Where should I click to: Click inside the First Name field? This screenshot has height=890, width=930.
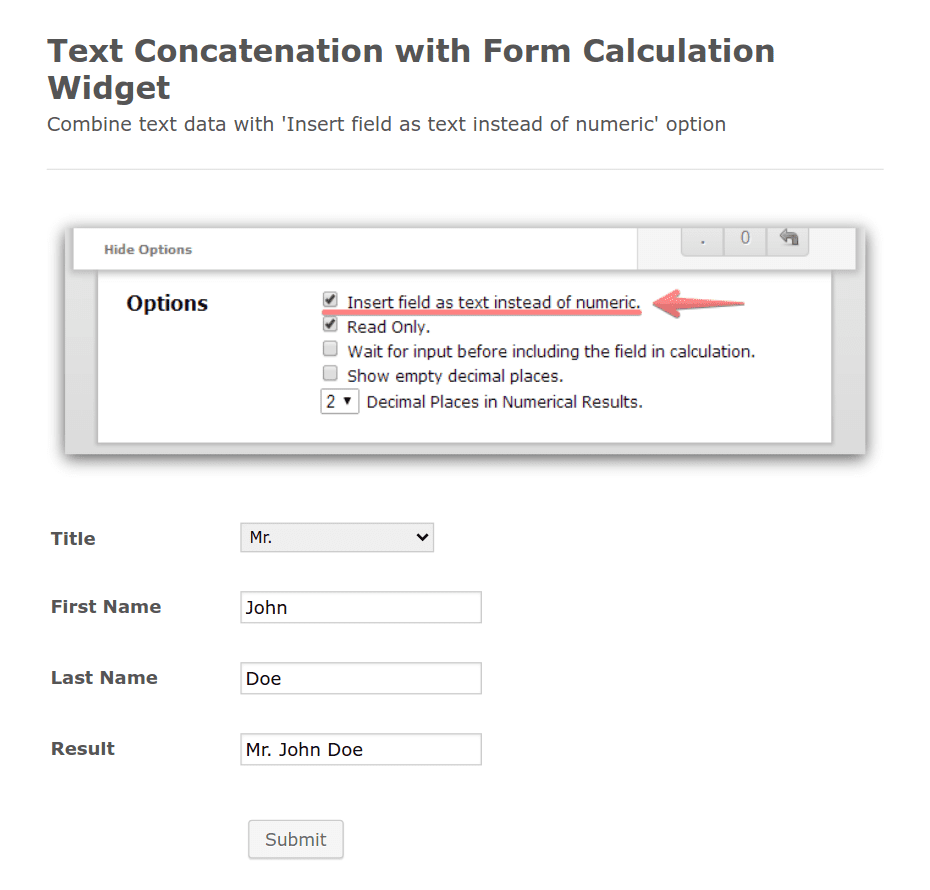click(x=360, y=606)
